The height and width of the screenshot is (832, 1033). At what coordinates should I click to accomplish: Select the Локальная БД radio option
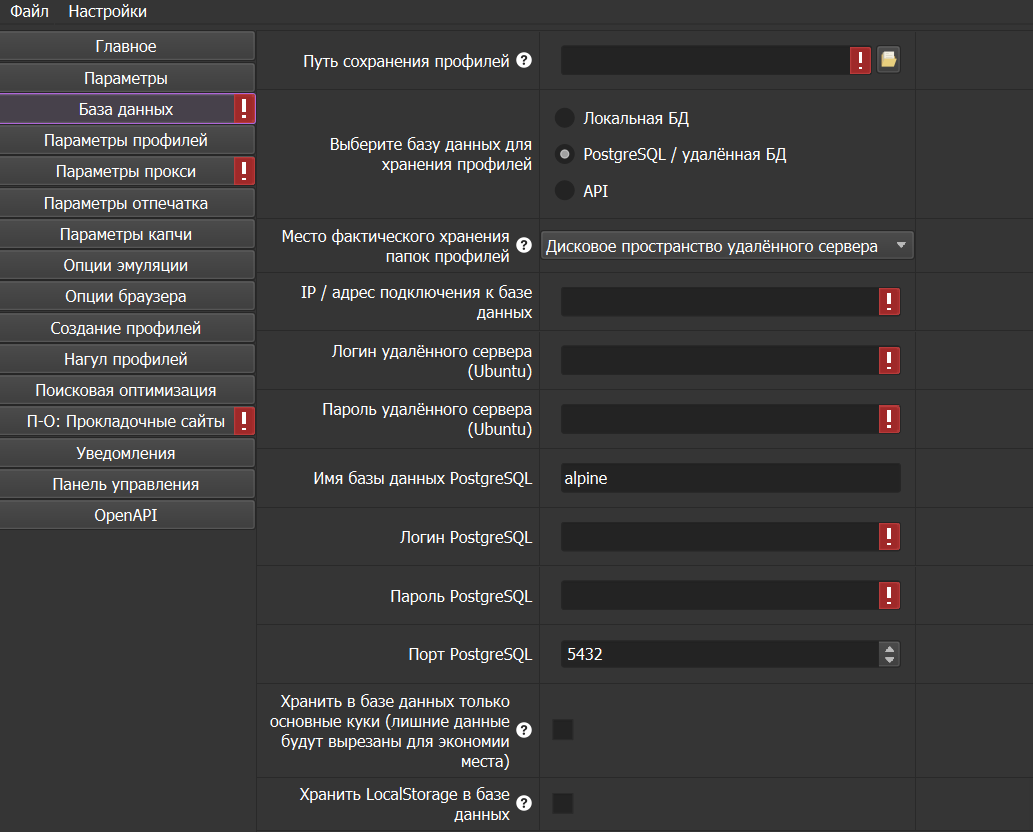point(565,118)
